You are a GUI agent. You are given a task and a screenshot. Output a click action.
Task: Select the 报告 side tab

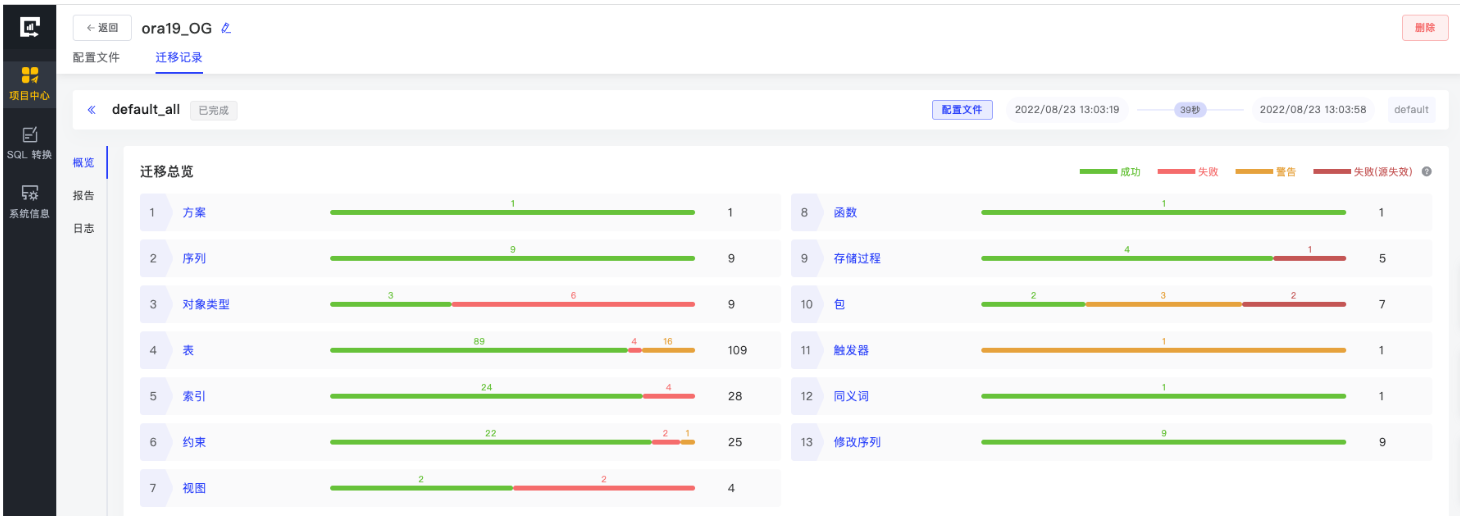(x=84, y=196)
